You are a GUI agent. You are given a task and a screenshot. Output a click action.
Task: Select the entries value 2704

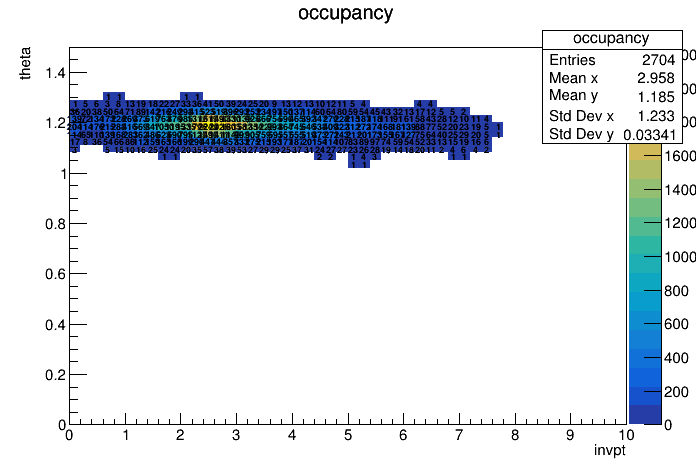(658, 60)
